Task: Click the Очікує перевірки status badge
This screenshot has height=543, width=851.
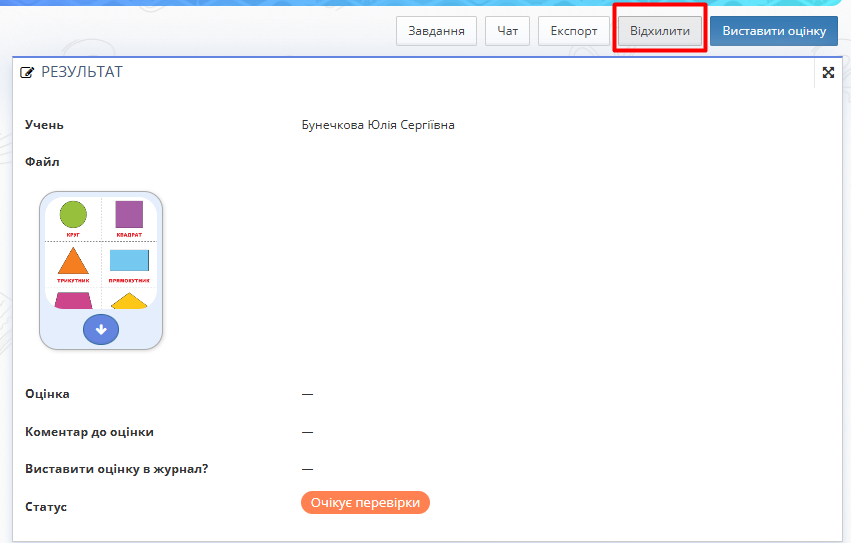Action: click(365, 502)
